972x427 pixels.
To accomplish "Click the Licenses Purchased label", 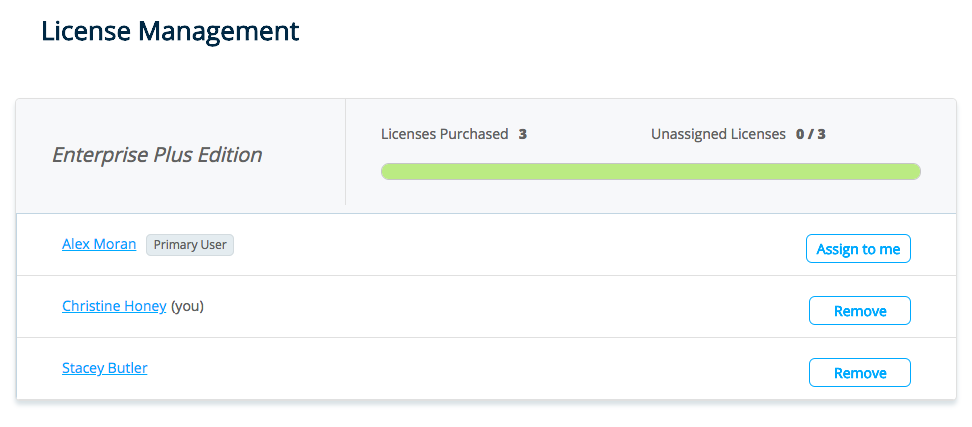I will 444,134.
